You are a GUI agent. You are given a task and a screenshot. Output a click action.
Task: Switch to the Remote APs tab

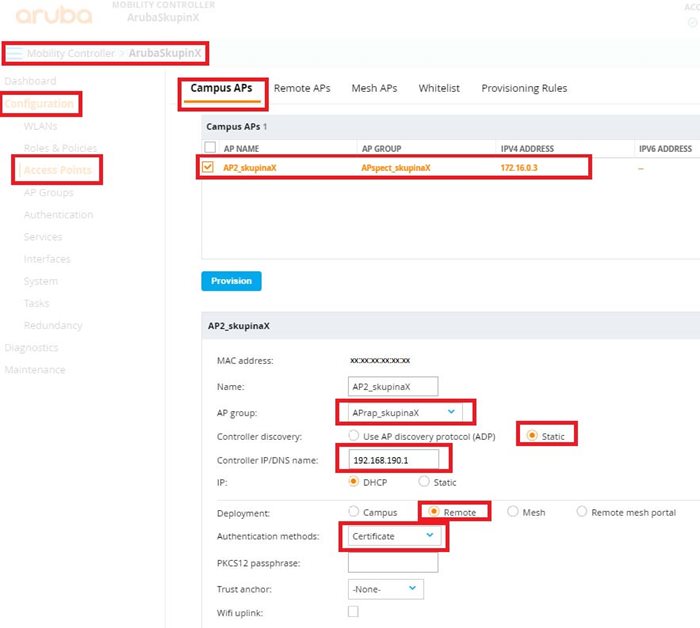pos(302,88)
